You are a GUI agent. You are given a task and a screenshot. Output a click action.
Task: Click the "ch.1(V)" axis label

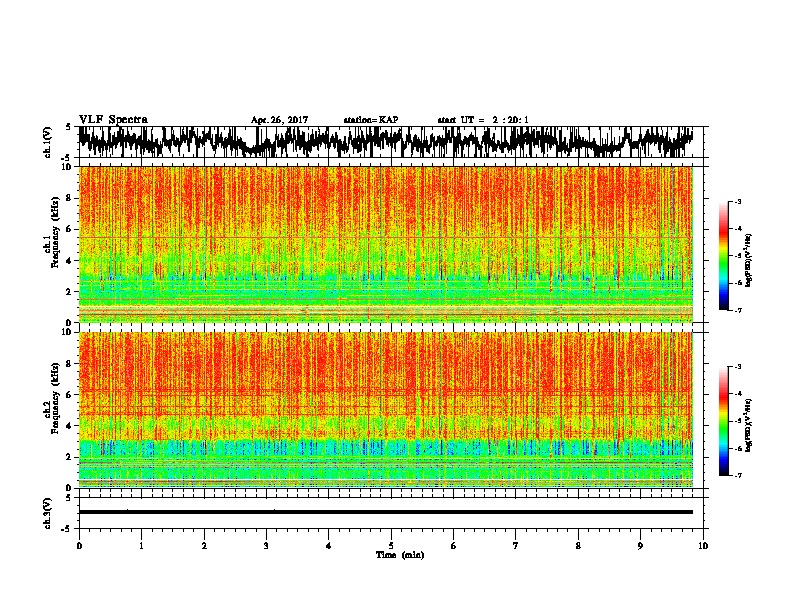click(48, 142)
